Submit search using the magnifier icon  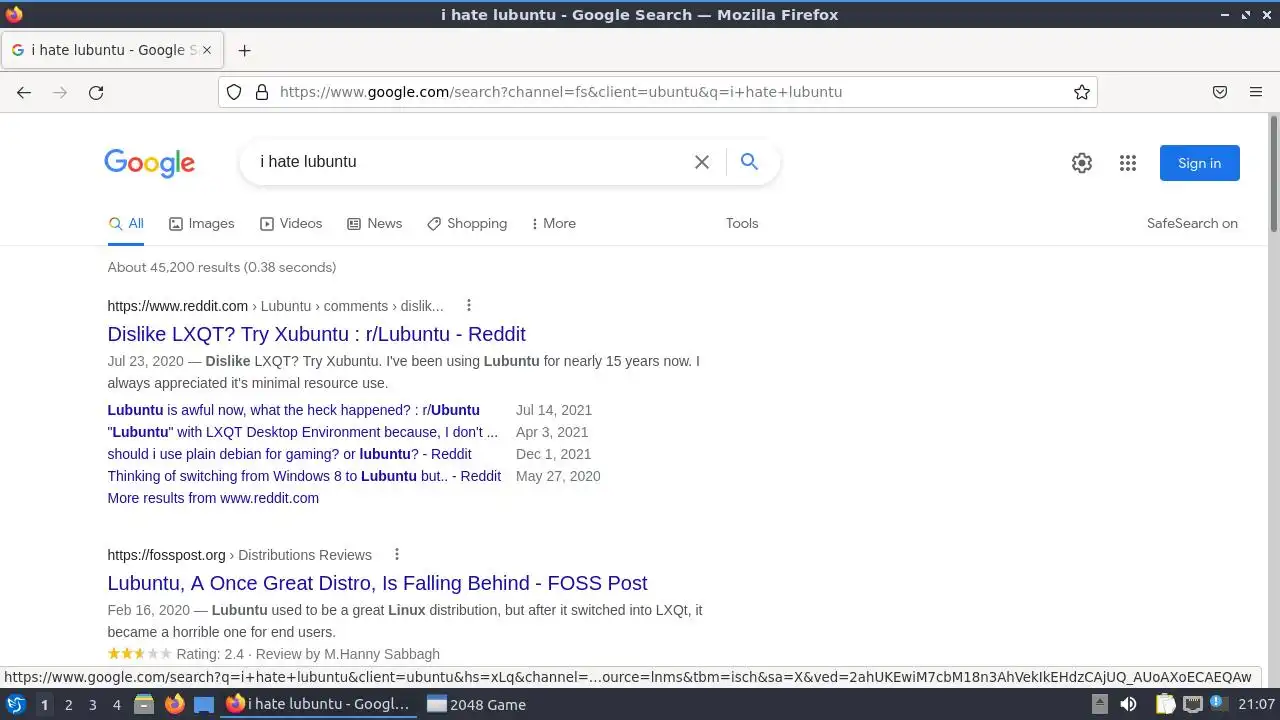(749, 162)
